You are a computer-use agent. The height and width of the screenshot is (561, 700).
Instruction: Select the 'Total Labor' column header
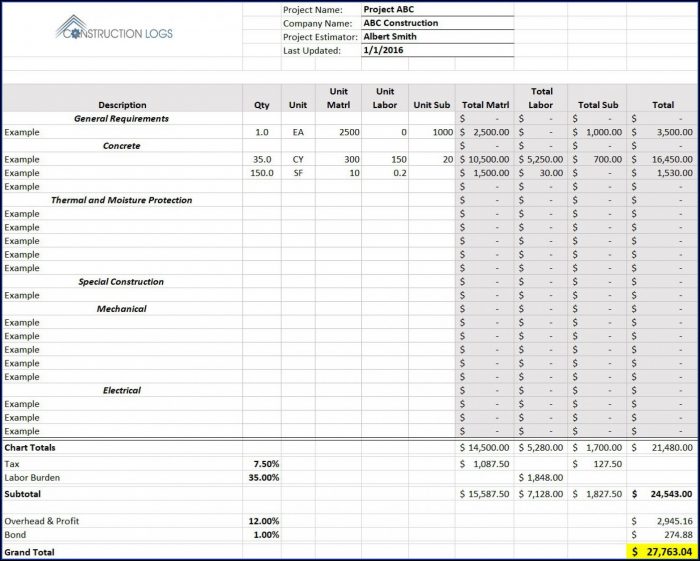[x=541, y=98]
